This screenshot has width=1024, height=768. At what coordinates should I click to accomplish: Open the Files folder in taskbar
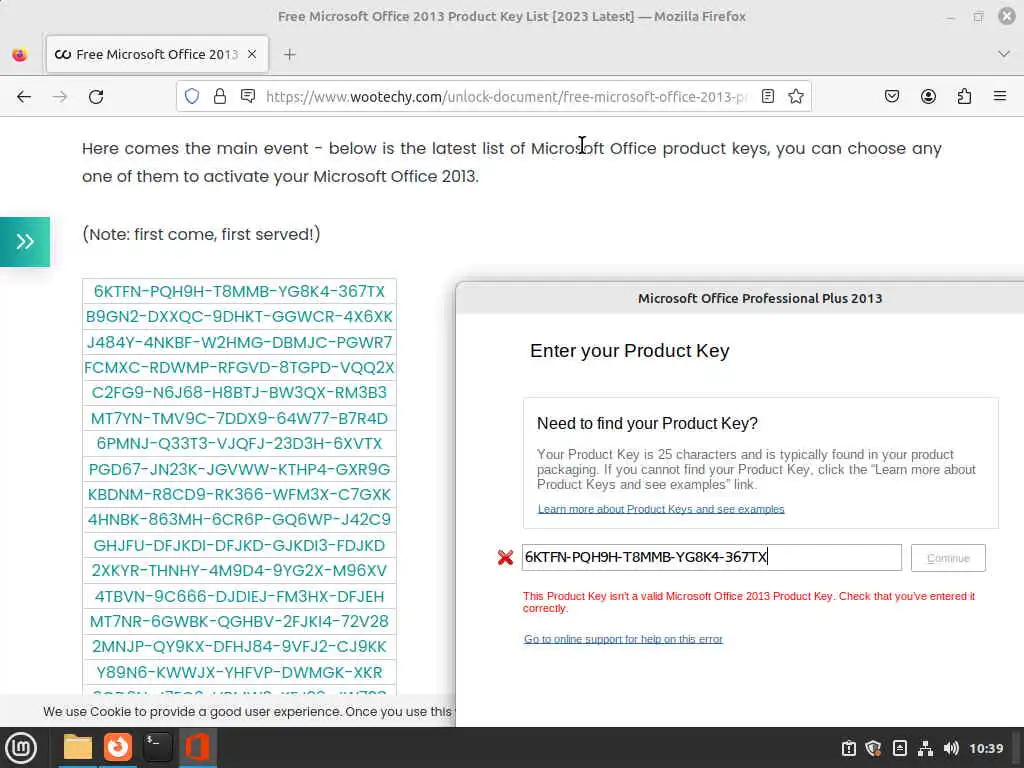click(78, 747)
